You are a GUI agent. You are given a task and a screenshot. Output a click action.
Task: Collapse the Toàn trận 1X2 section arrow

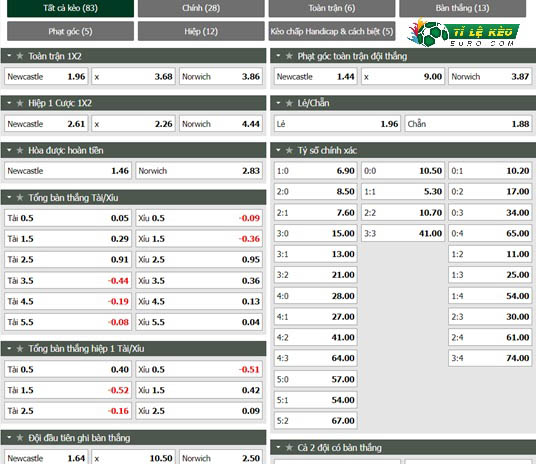pos(9,56)
